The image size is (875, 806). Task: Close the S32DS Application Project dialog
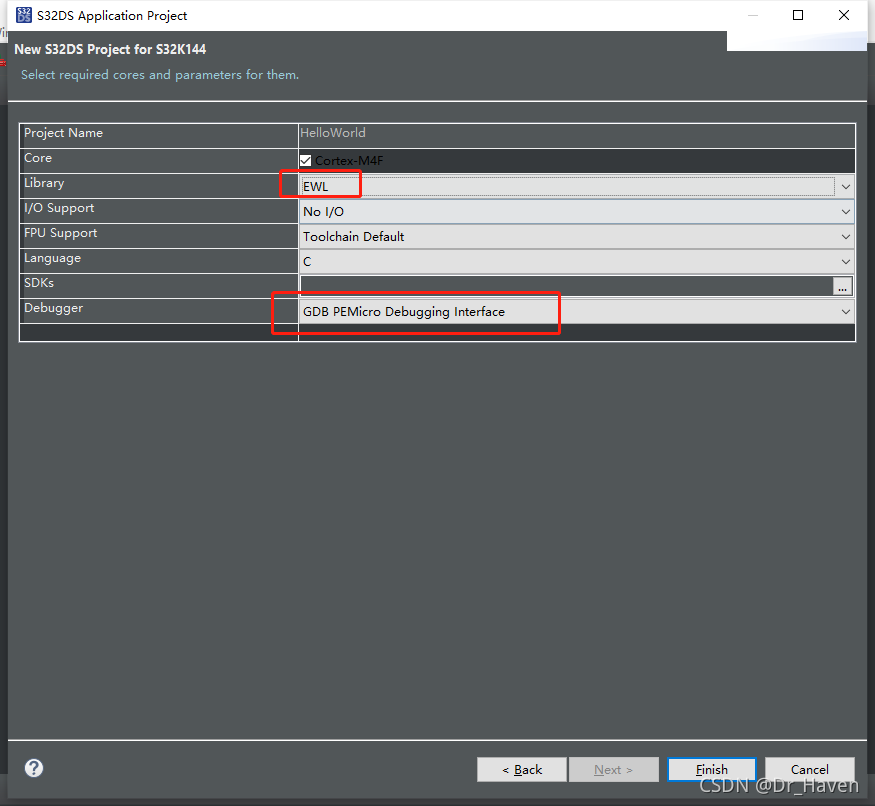(844, 15)
